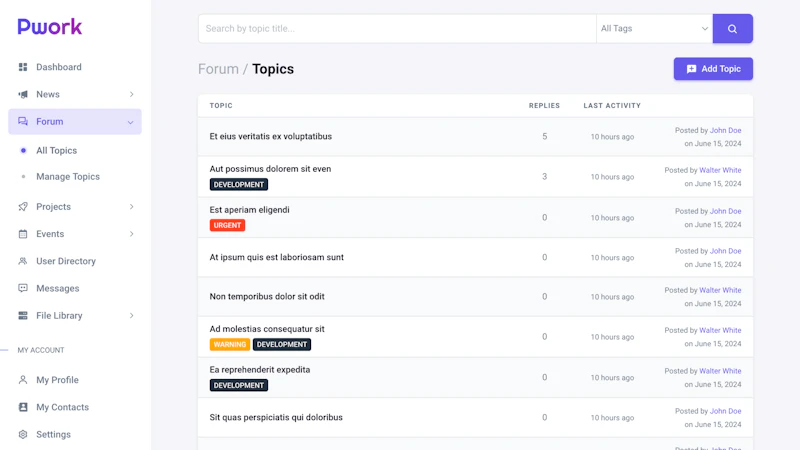
Task: Click the REPLIES column header
Action: tap(544, 106)
